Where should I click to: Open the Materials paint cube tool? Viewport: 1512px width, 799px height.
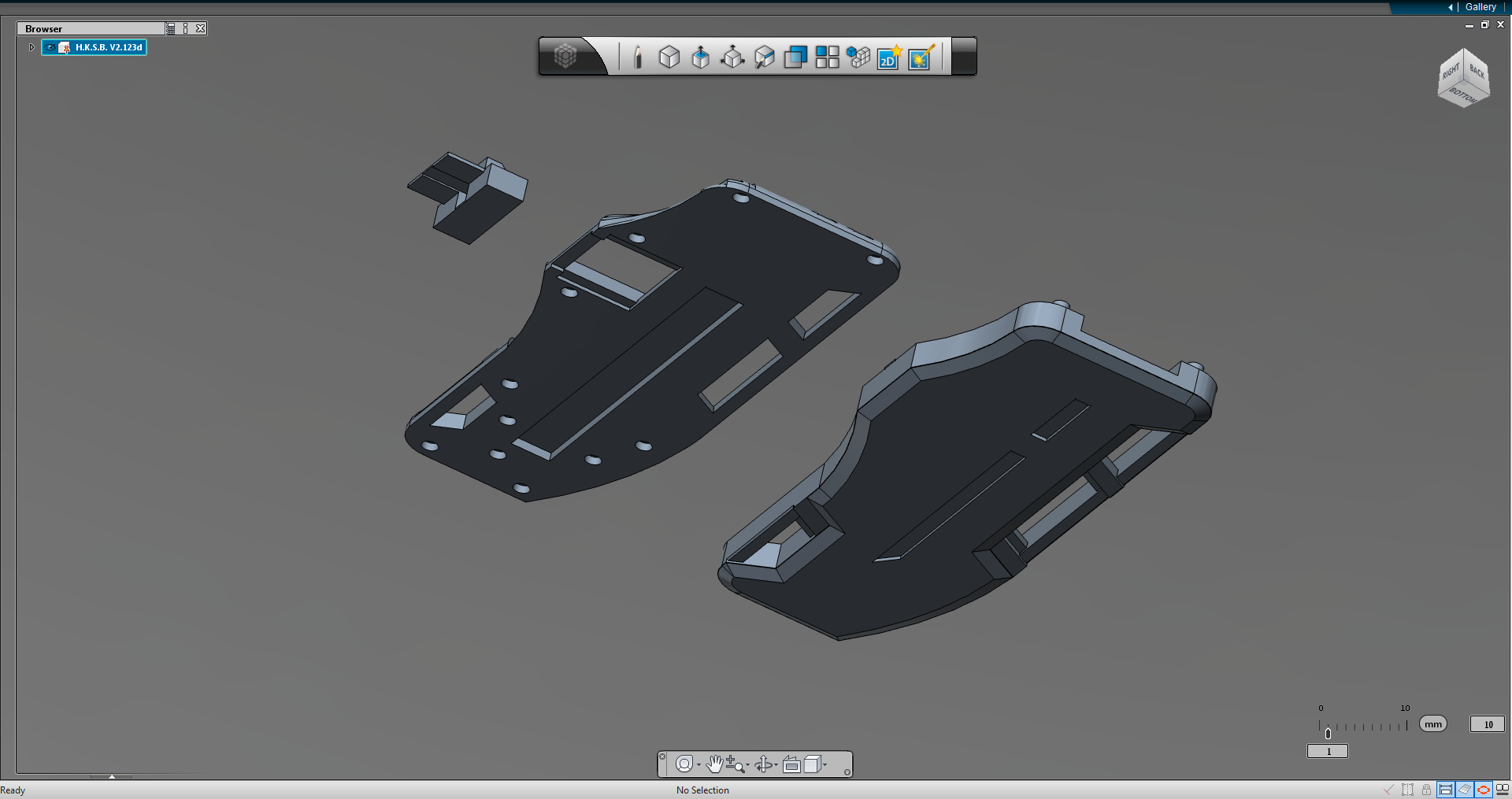coord(764,57)
